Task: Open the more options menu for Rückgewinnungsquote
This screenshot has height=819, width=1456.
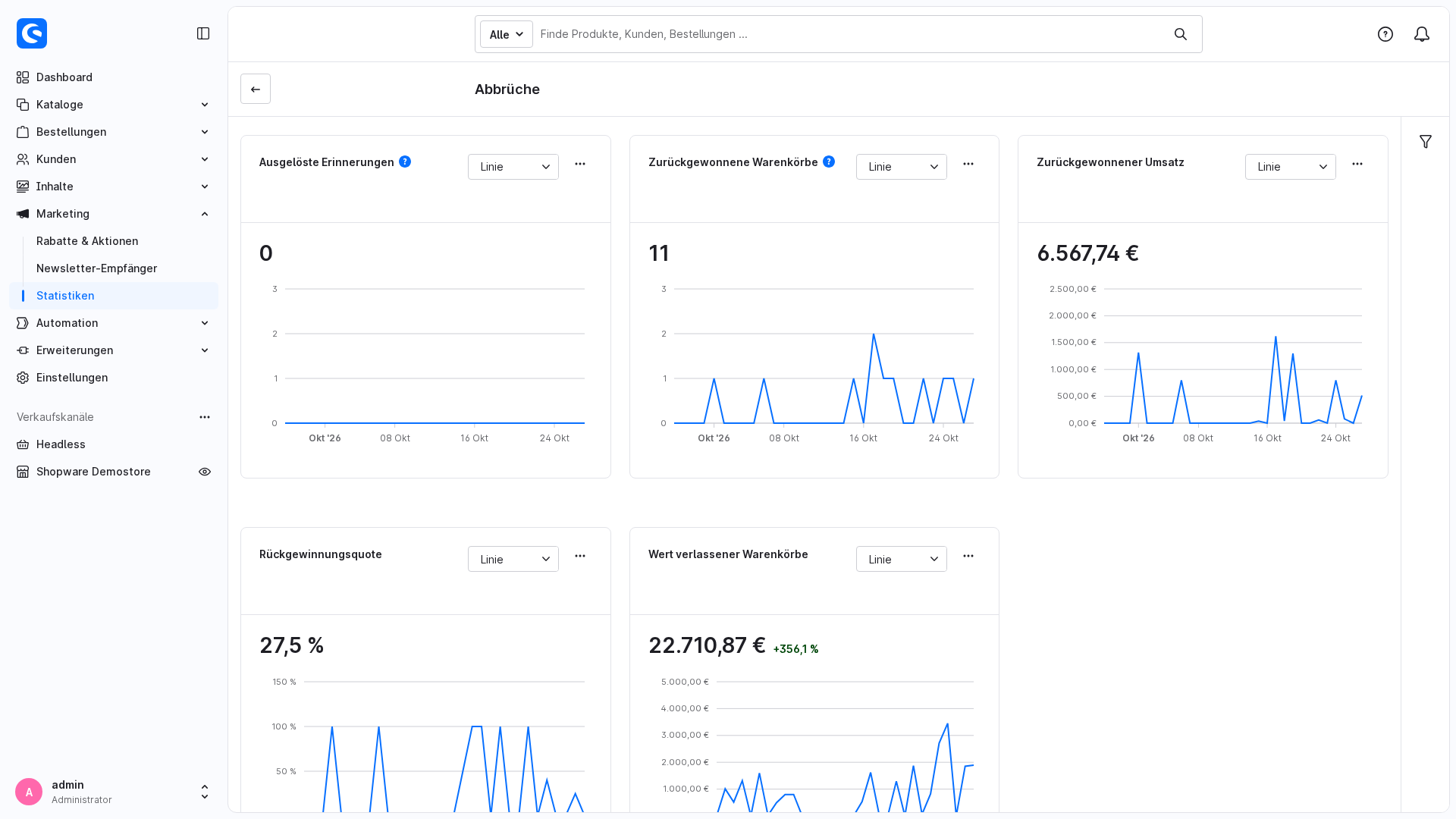Action: coord(580,556)
